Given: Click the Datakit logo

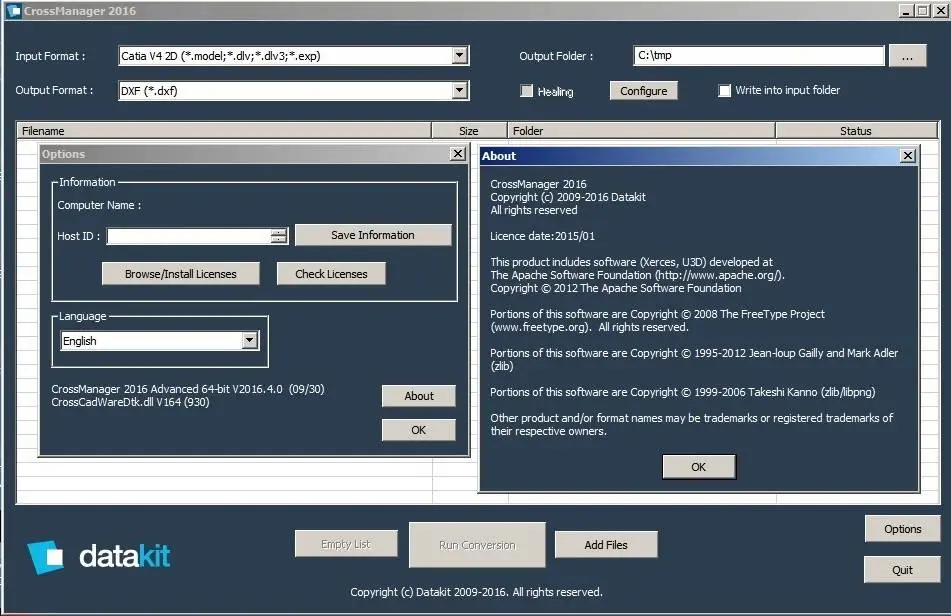Looking at the screenshot, I should click(99, 557).
